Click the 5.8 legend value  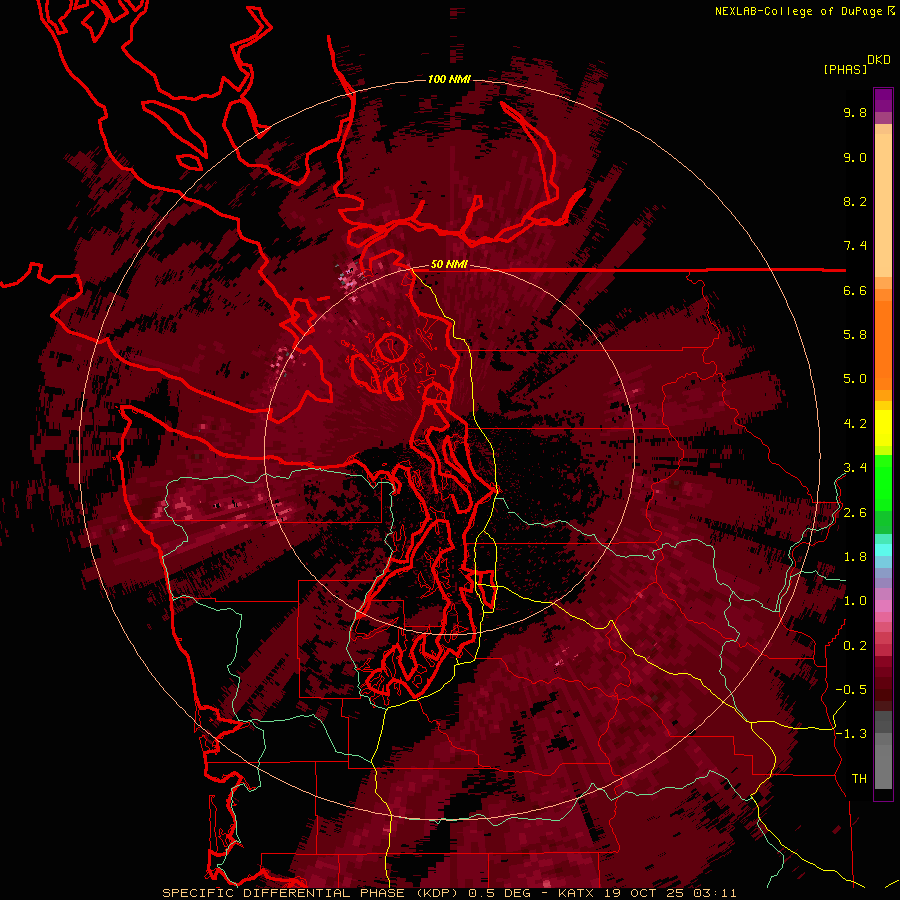[x=855, y=335]
